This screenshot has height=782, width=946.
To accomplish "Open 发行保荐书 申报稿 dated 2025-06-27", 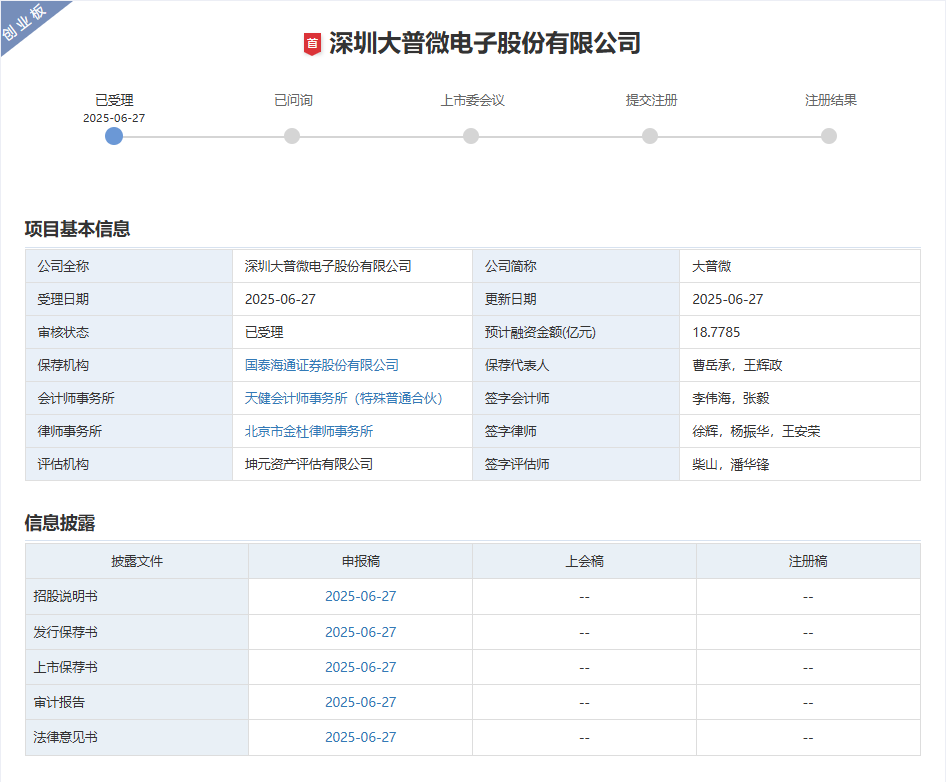I will [x=361, y=632].
